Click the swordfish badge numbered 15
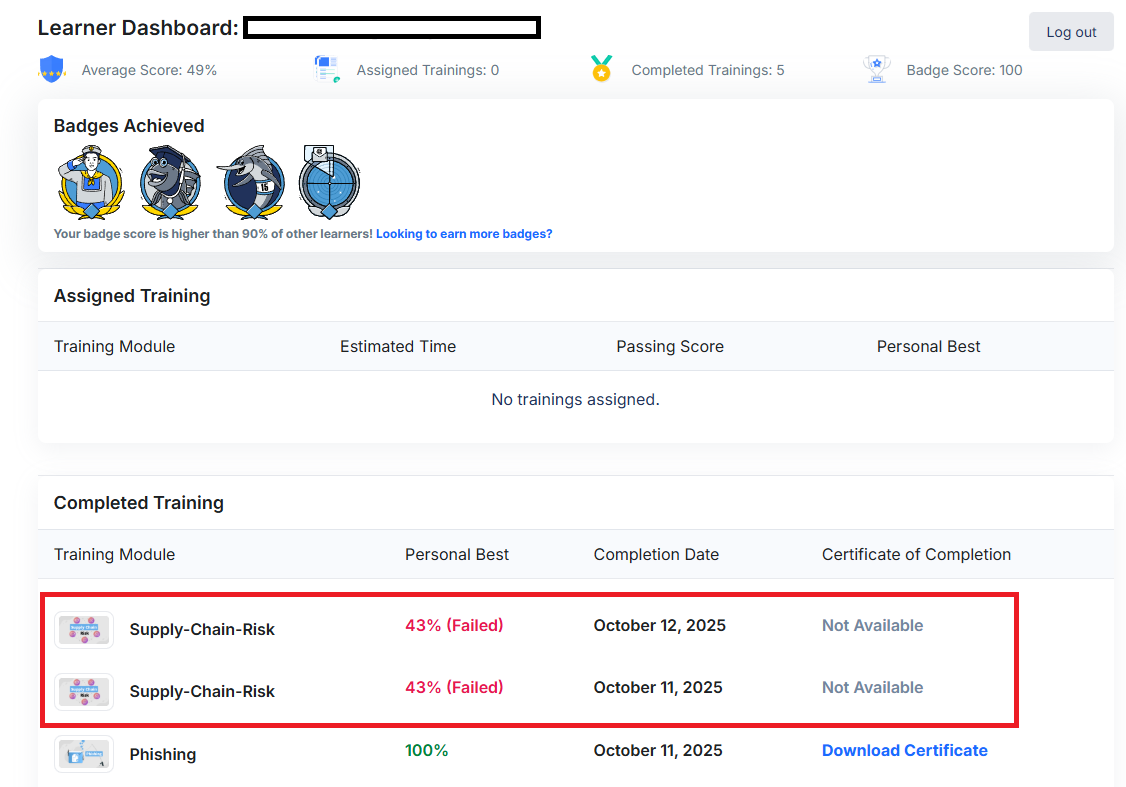Viewport: 1126px width, 787px height. tap(250, 182)
